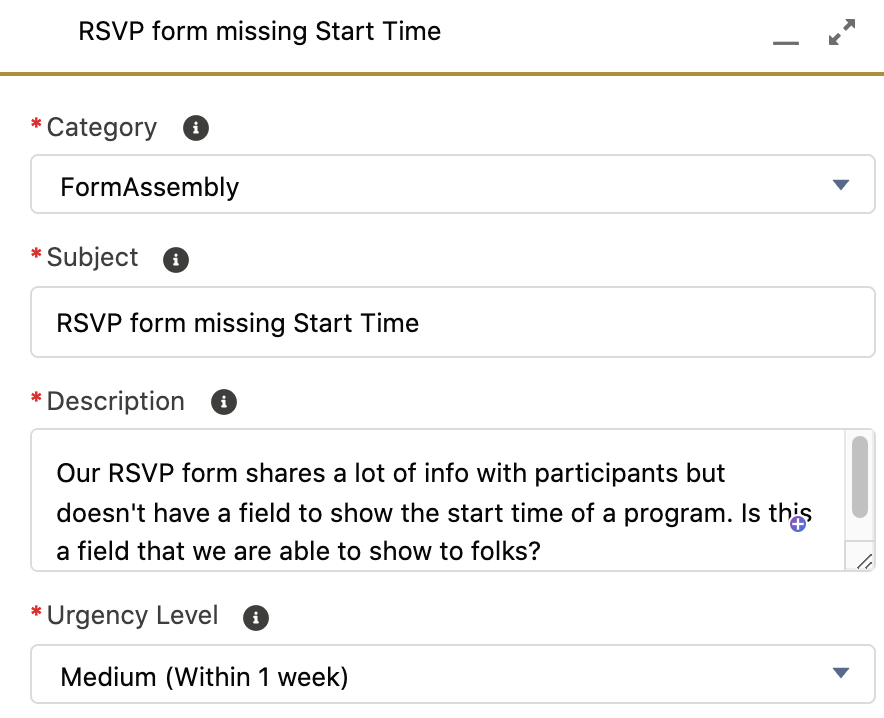The width and height of the screenshot is (884, 718).
Task: Click the Description textarea resize handle
Action: coord(864,561)
